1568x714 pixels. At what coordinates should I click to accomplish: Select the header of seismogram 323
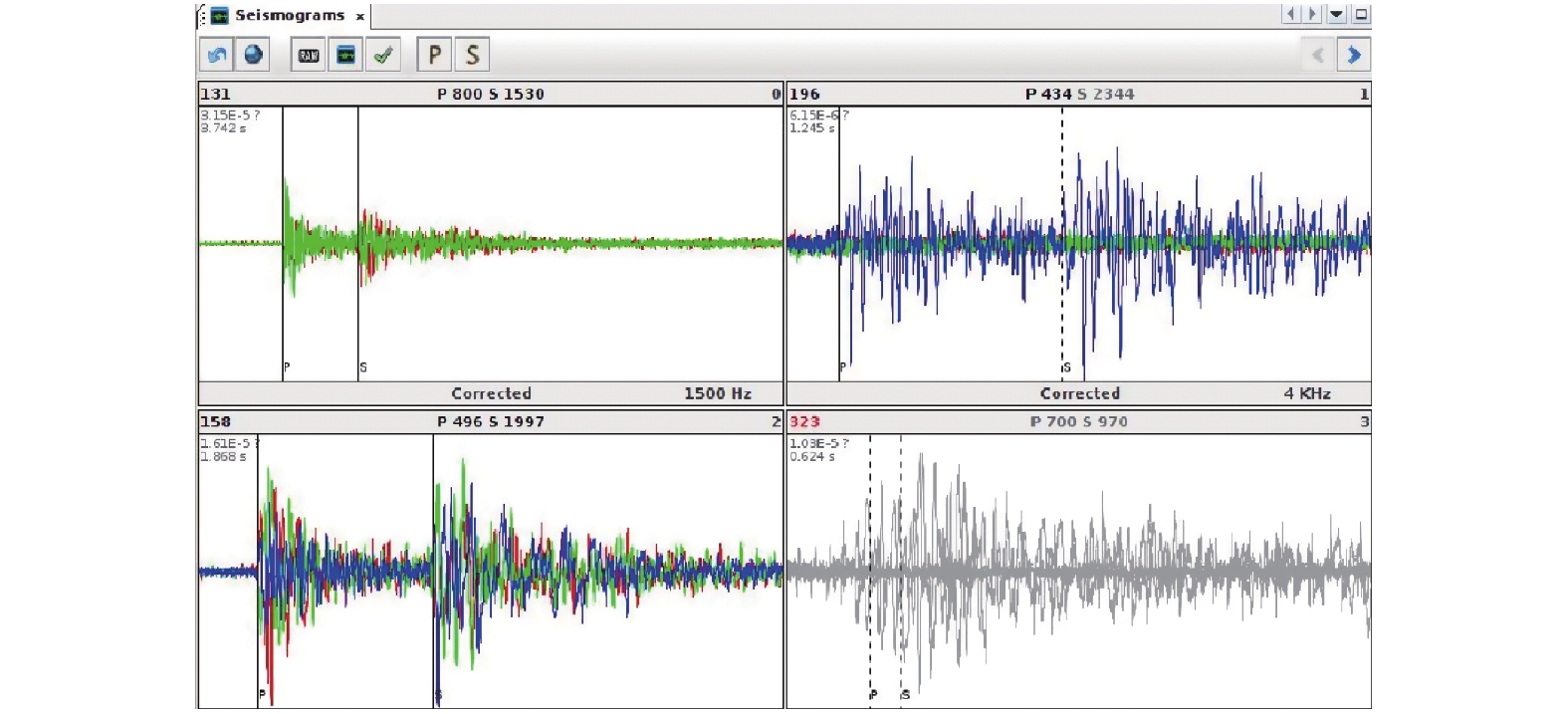pos(1078,421)
